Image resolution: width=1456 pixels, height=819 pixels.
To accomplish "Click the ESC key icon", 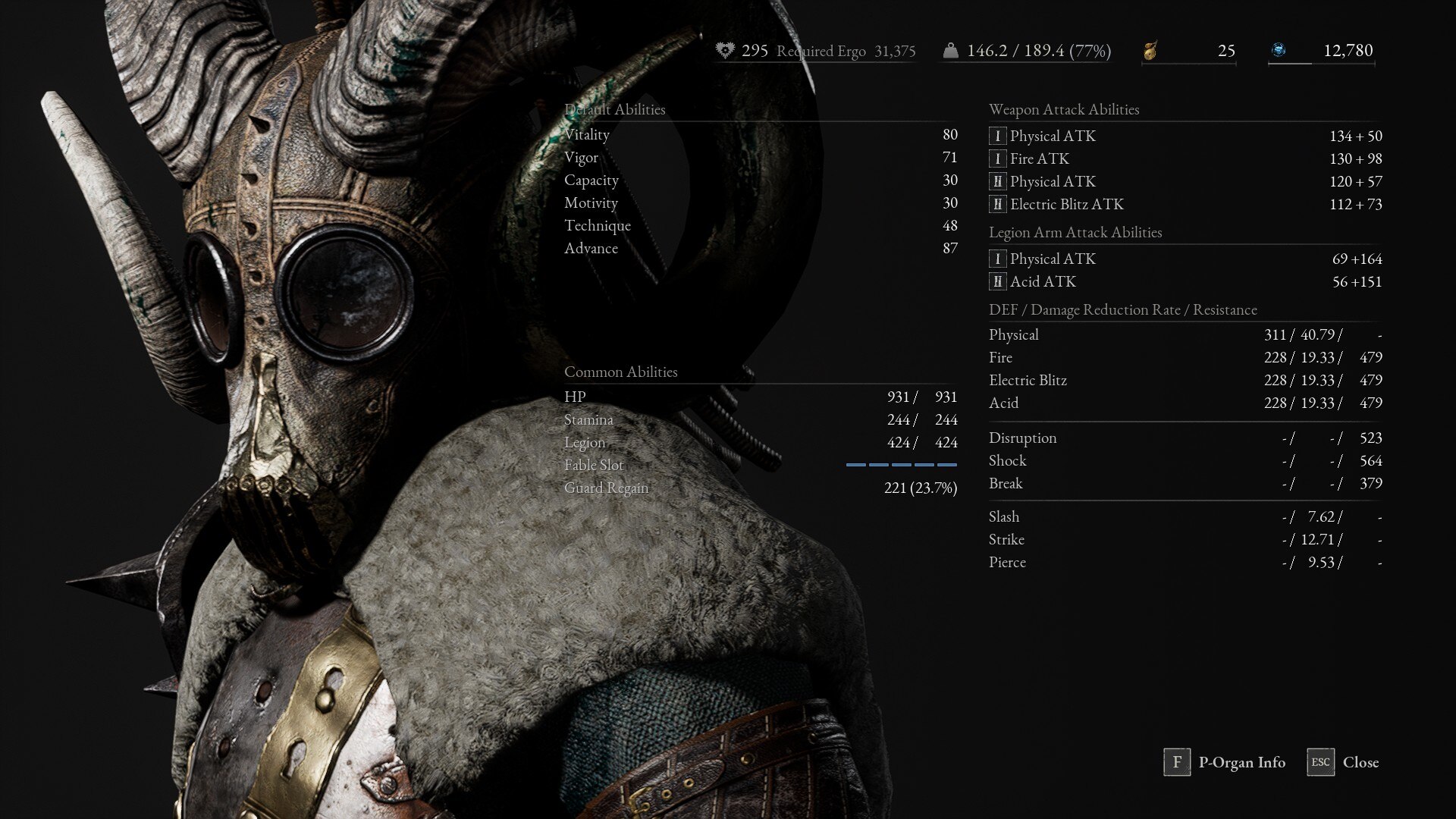I will pos(1320,762).
